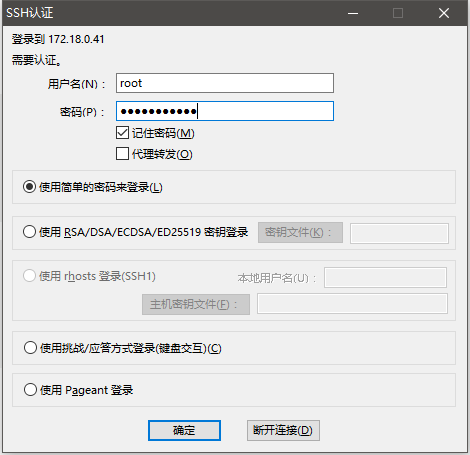
Task: Click the 断开连接(D) button
Action: [283, 430]
